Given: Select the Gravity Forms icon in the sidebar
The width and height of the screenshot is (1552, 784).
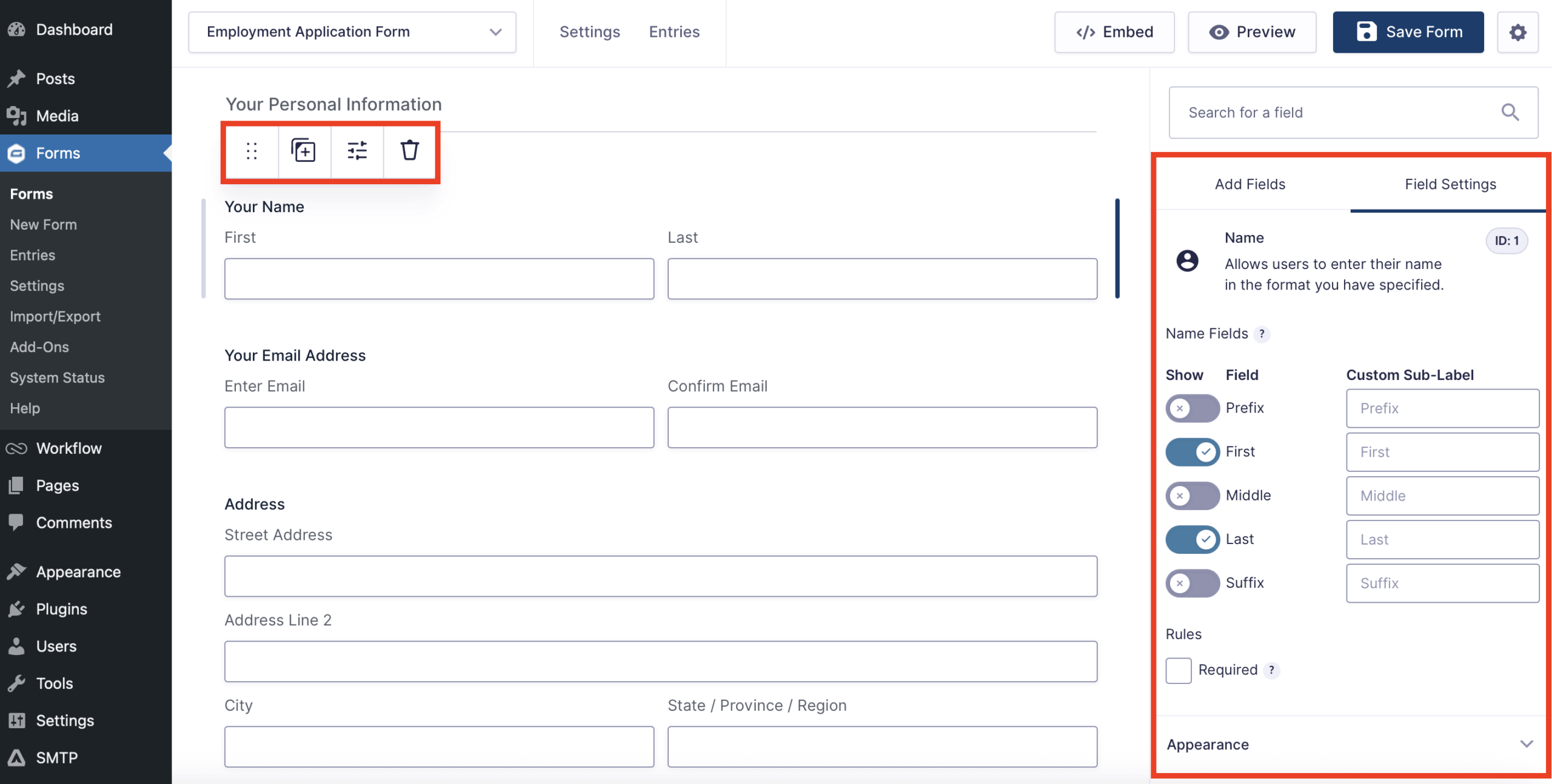Looking at the screenshot, I should click(16, 153).
